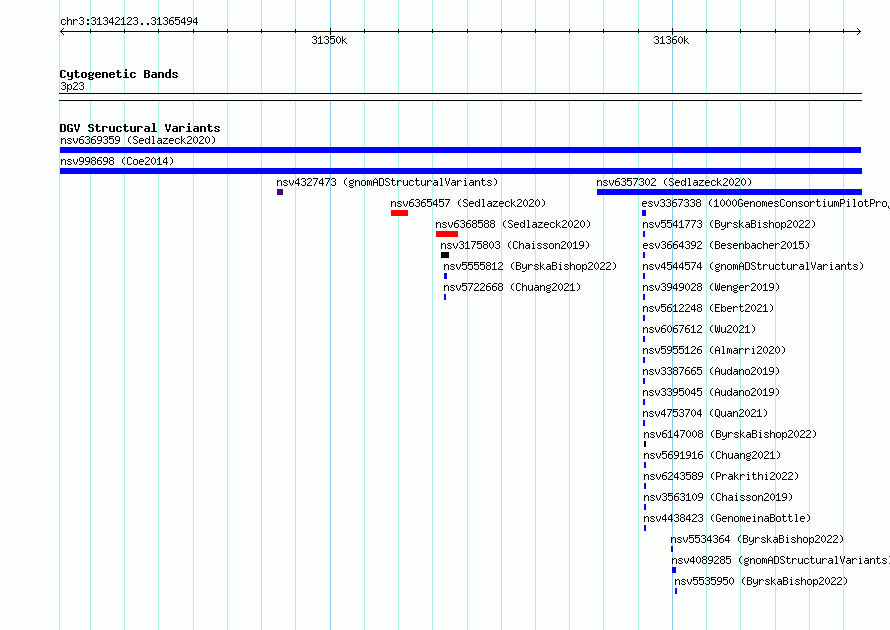Select the esv3664392 variant glyph
The width and height of the screenshot is (890, 630).
[x=644, y=255]
